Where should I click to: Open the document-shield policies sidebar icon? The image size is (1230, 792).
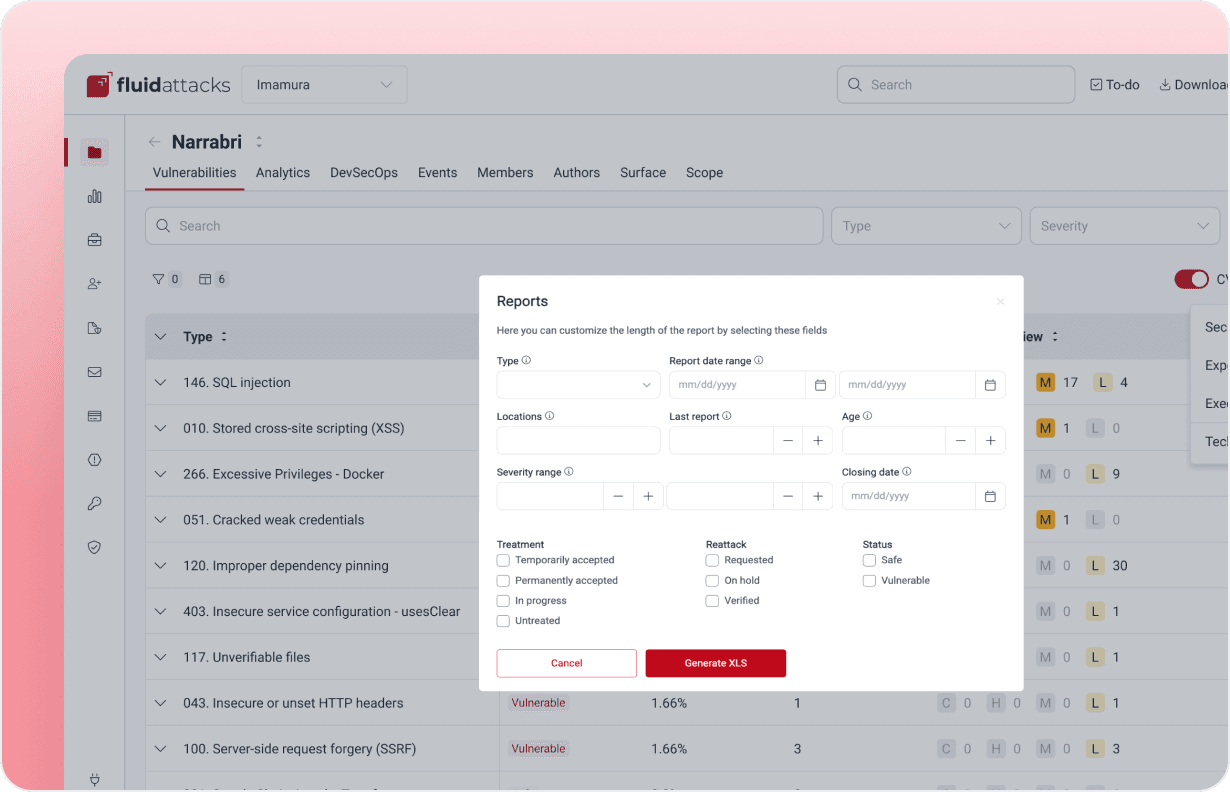click(95, 328)
